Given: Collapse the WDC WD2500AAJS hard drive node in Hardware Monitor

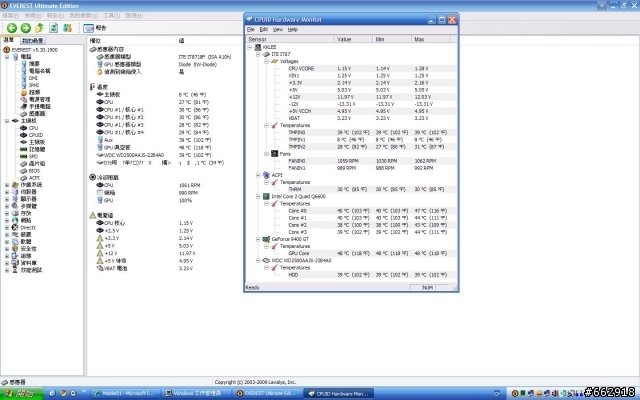Looking at the screenshot, I should [258, 260].
